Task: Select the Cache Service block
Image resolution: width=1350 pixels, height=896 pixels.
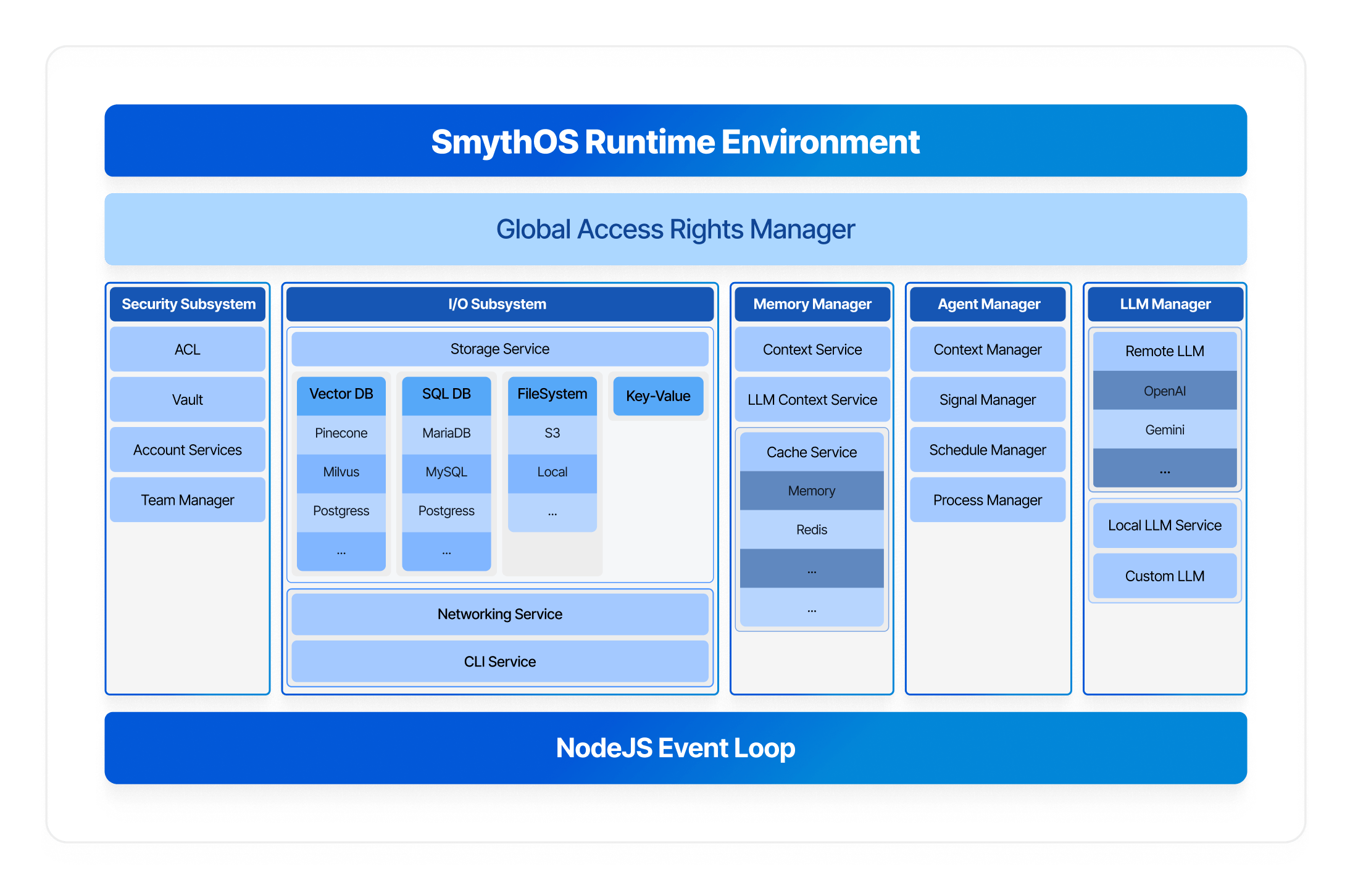Action: pyautogui.click(x=812, y=452)
